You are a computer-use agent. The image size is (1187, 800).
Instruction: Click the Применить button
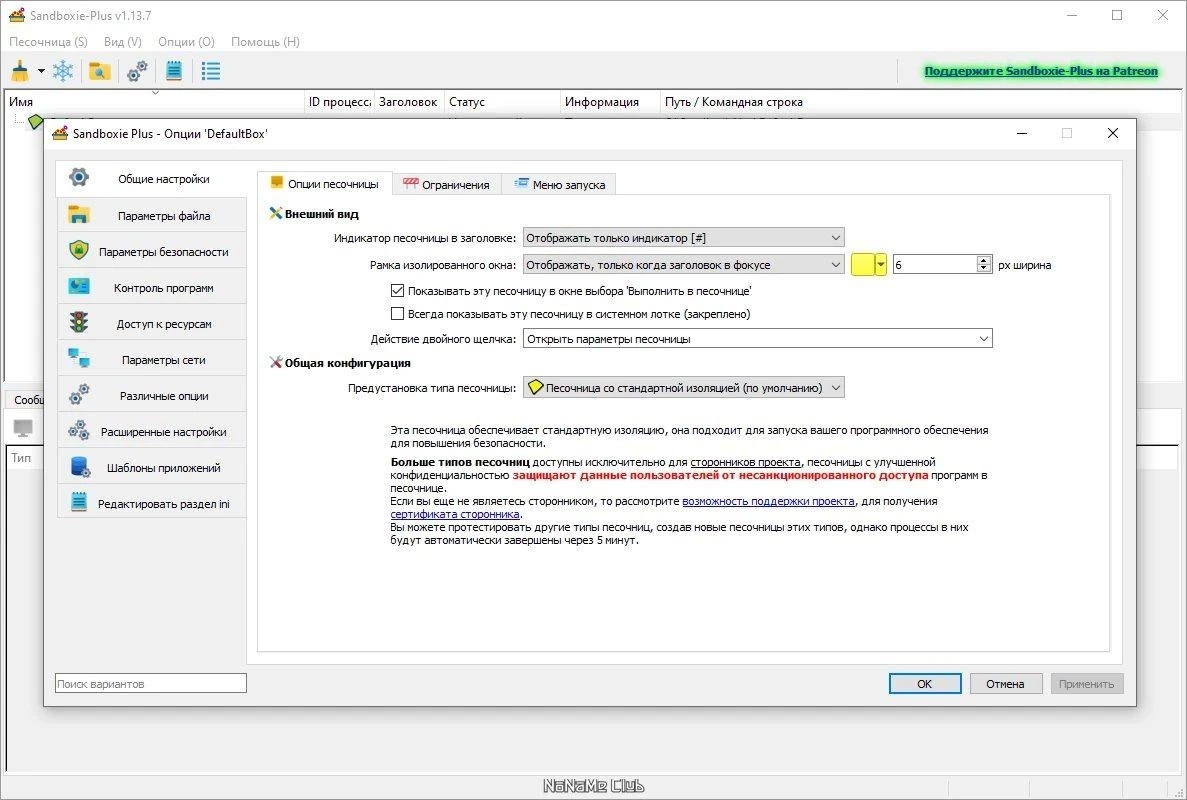click(1086, 683)
